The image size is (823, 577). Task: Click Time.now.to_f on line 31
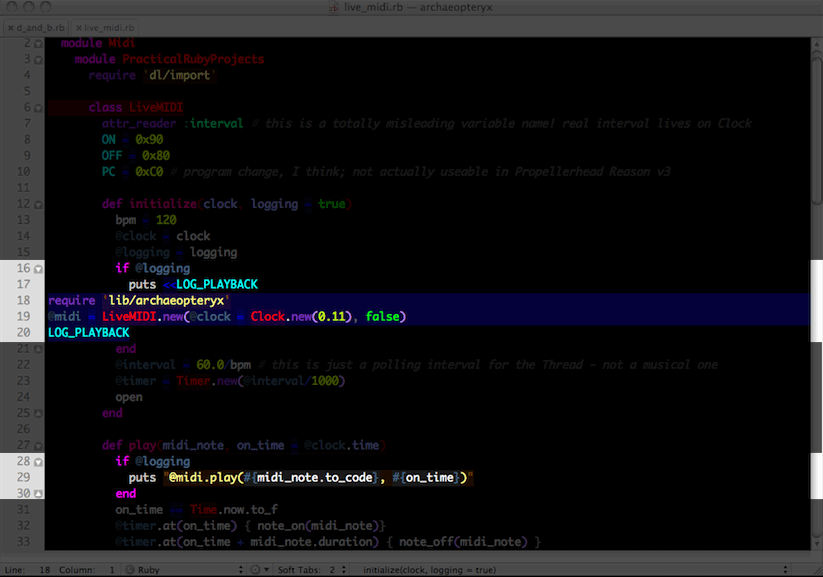click(x=234, y=510)
